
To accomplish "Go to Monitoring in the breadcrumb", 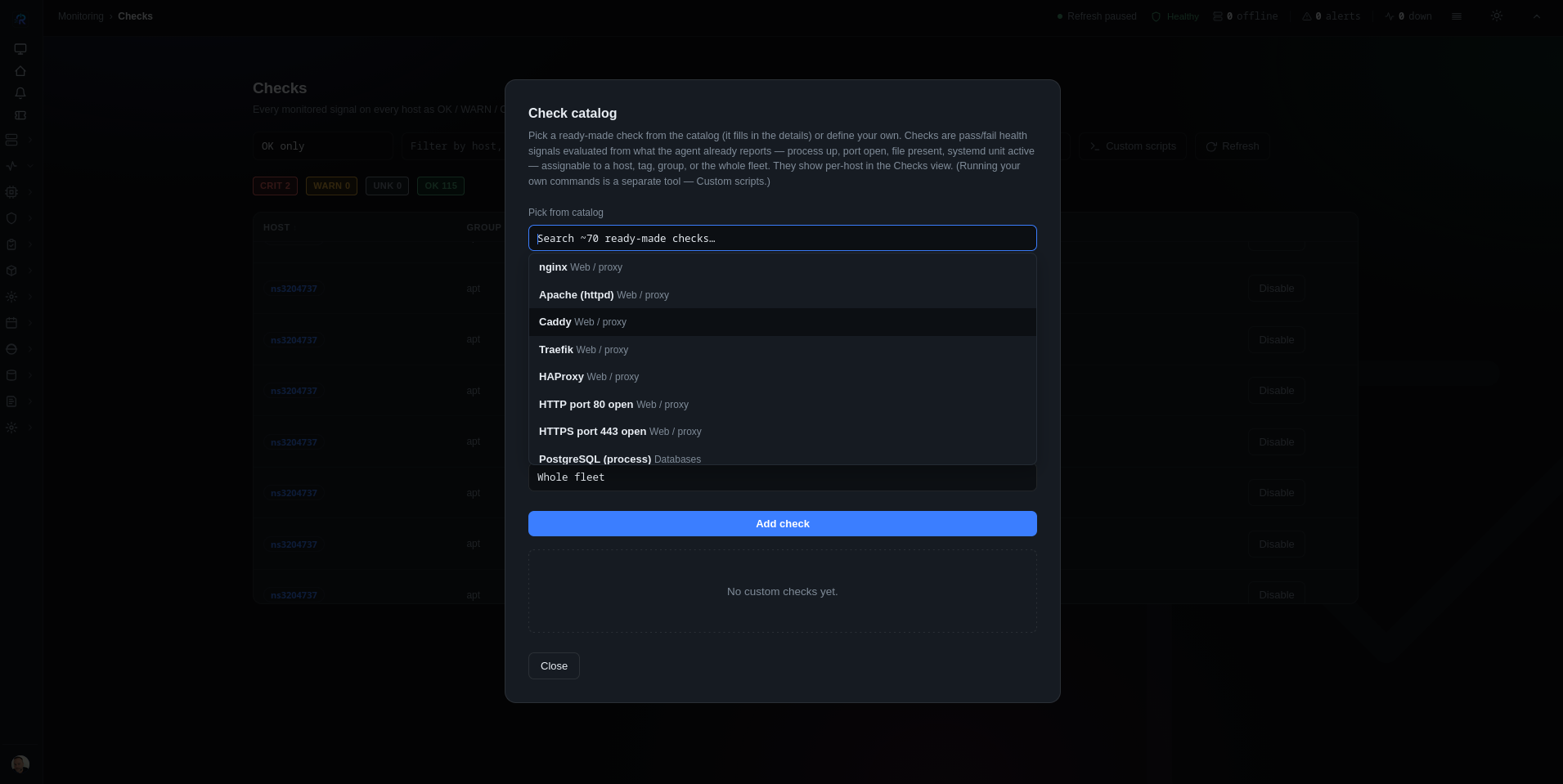I will [x=81, y=16].
